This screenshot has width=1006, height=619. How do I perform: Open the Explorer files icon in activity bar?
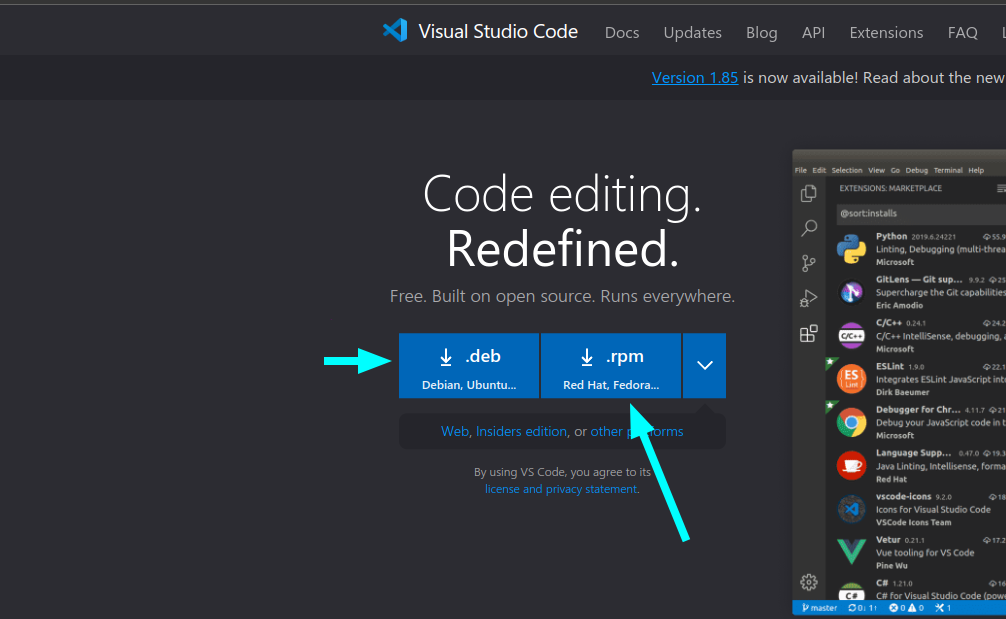(x=808, y=193)
